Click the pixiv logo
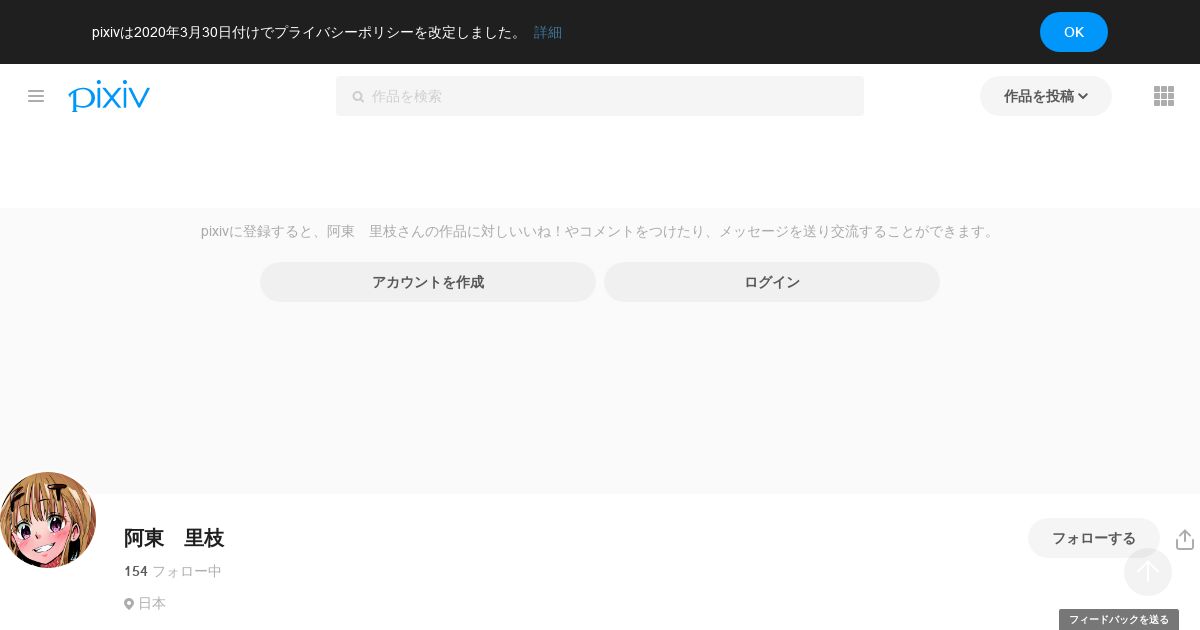The image size is (1200, 630). [109, 96]
